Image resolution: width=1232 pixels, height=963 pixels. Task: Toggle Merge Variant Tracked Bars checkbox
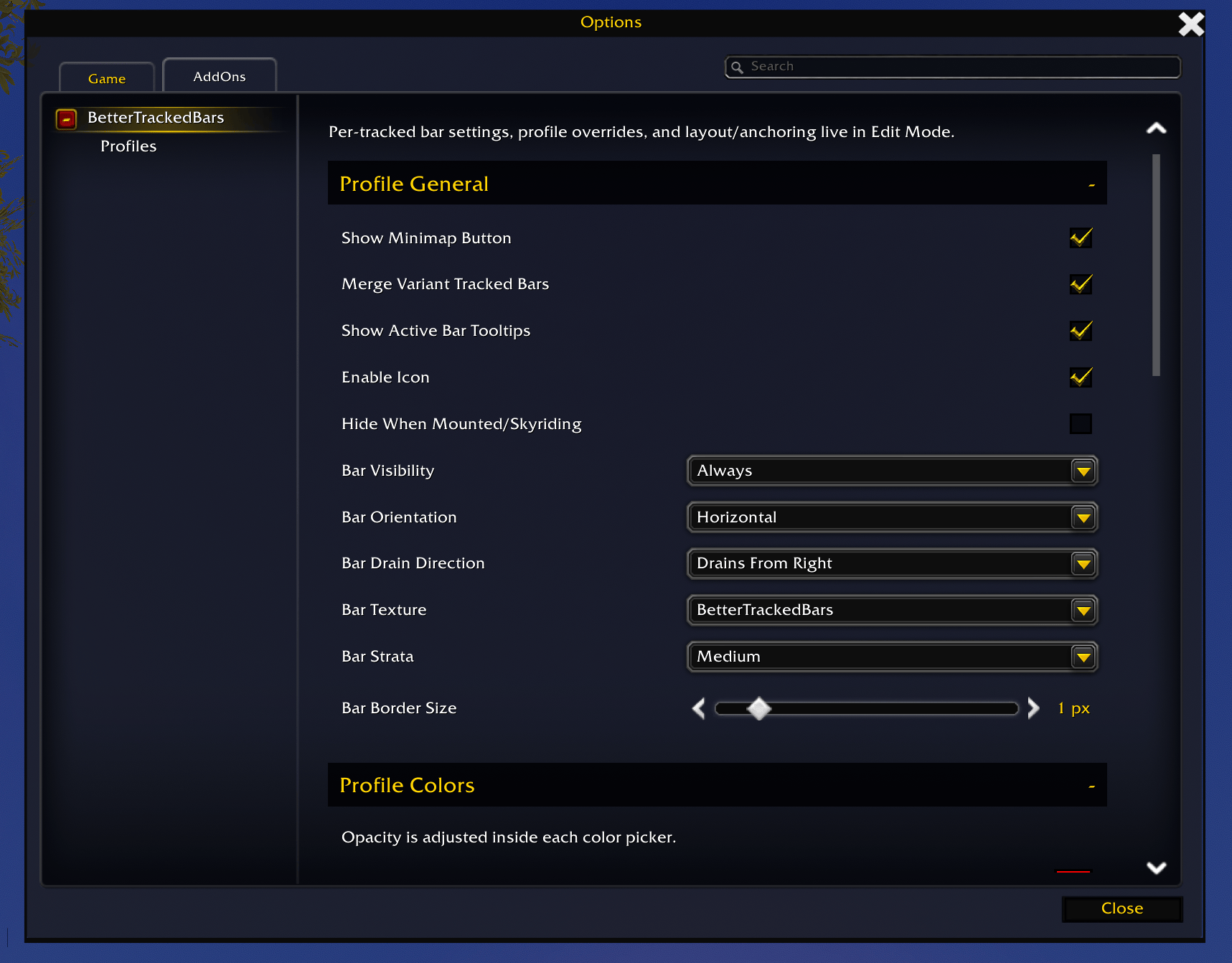[x=1081, y=284]
